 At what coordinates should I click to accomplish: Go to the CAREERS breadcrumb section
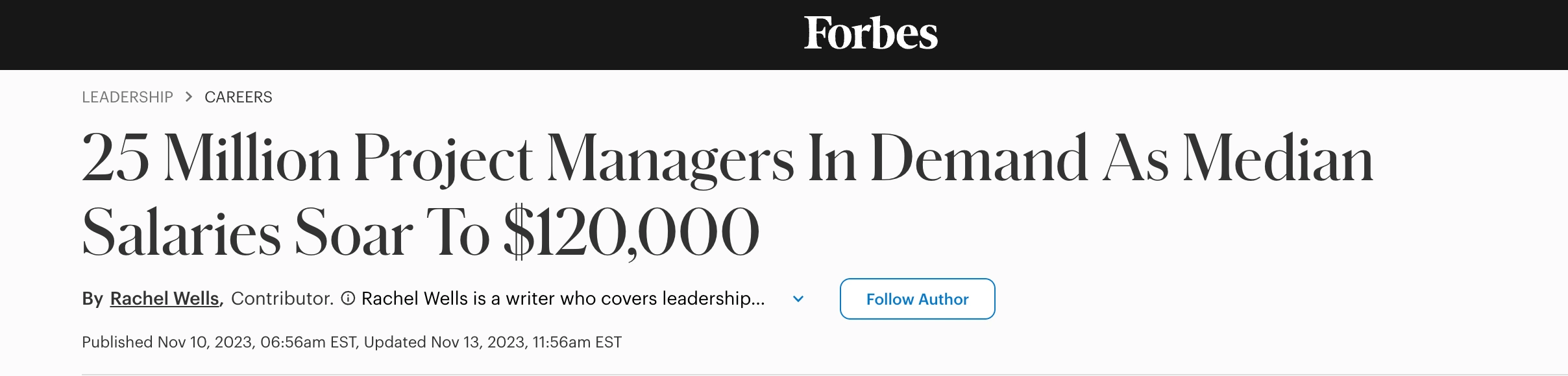[238, 97]
